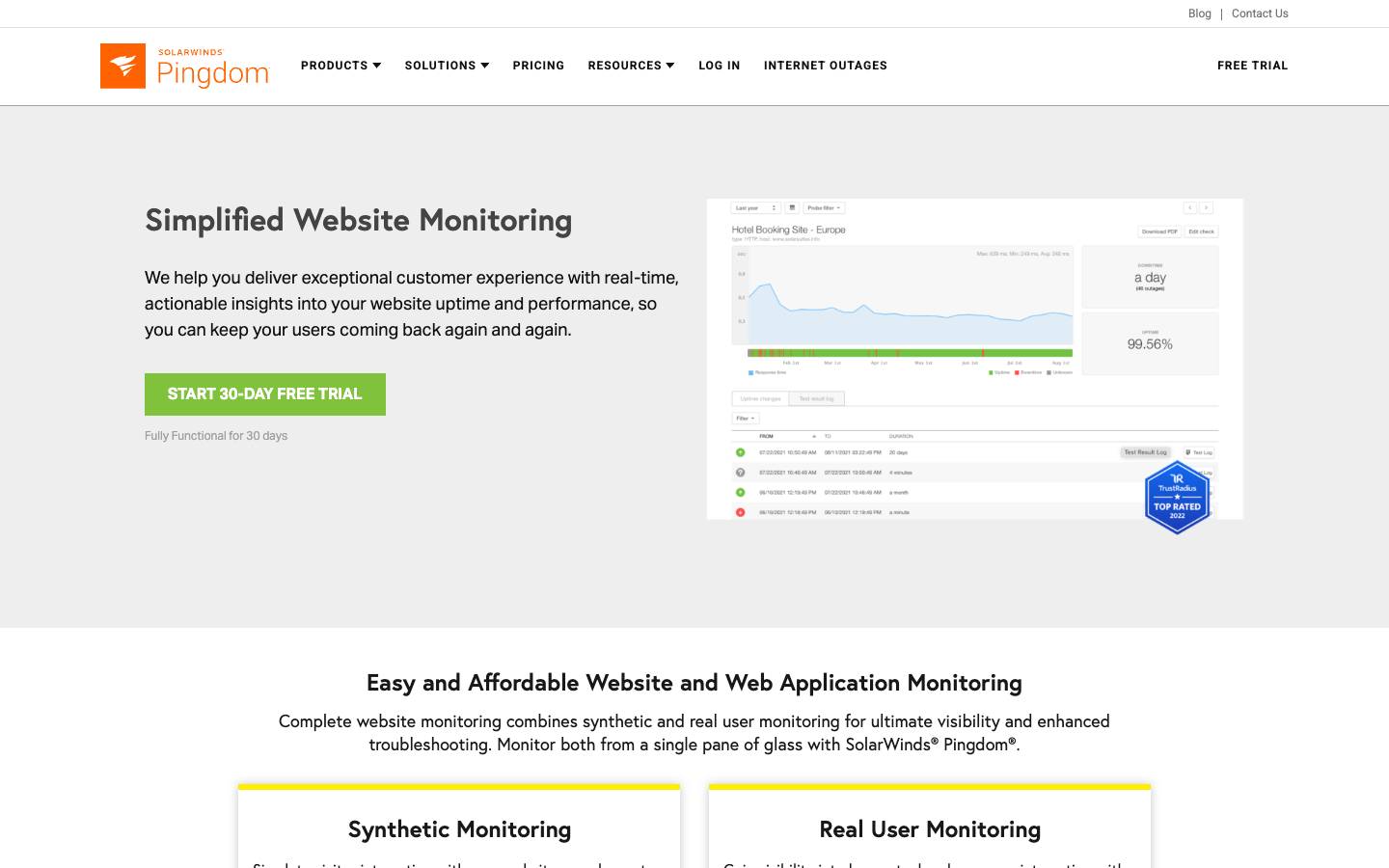This screenshot has height=868, width=1389.
Task: Click the Free Trial nav link
Action: coord(1252,66)
